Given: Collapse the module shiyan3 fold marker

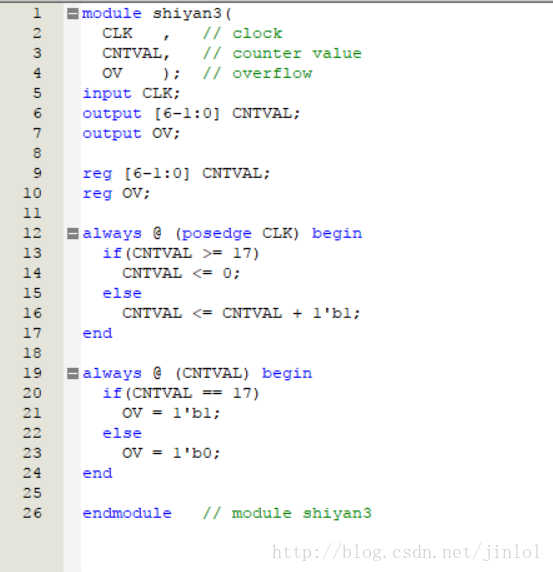Looking at the screenshot, I should 73,14.
